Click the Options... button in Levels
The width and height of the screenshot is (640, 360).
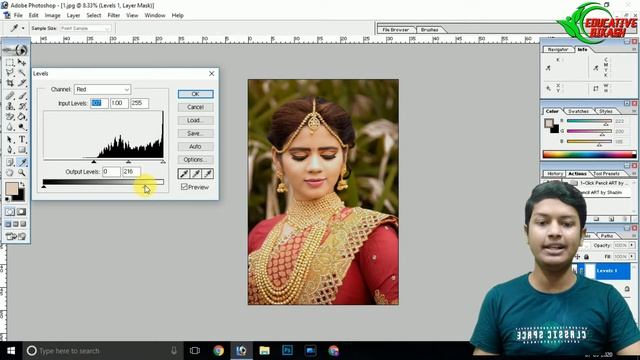point(195,160)
